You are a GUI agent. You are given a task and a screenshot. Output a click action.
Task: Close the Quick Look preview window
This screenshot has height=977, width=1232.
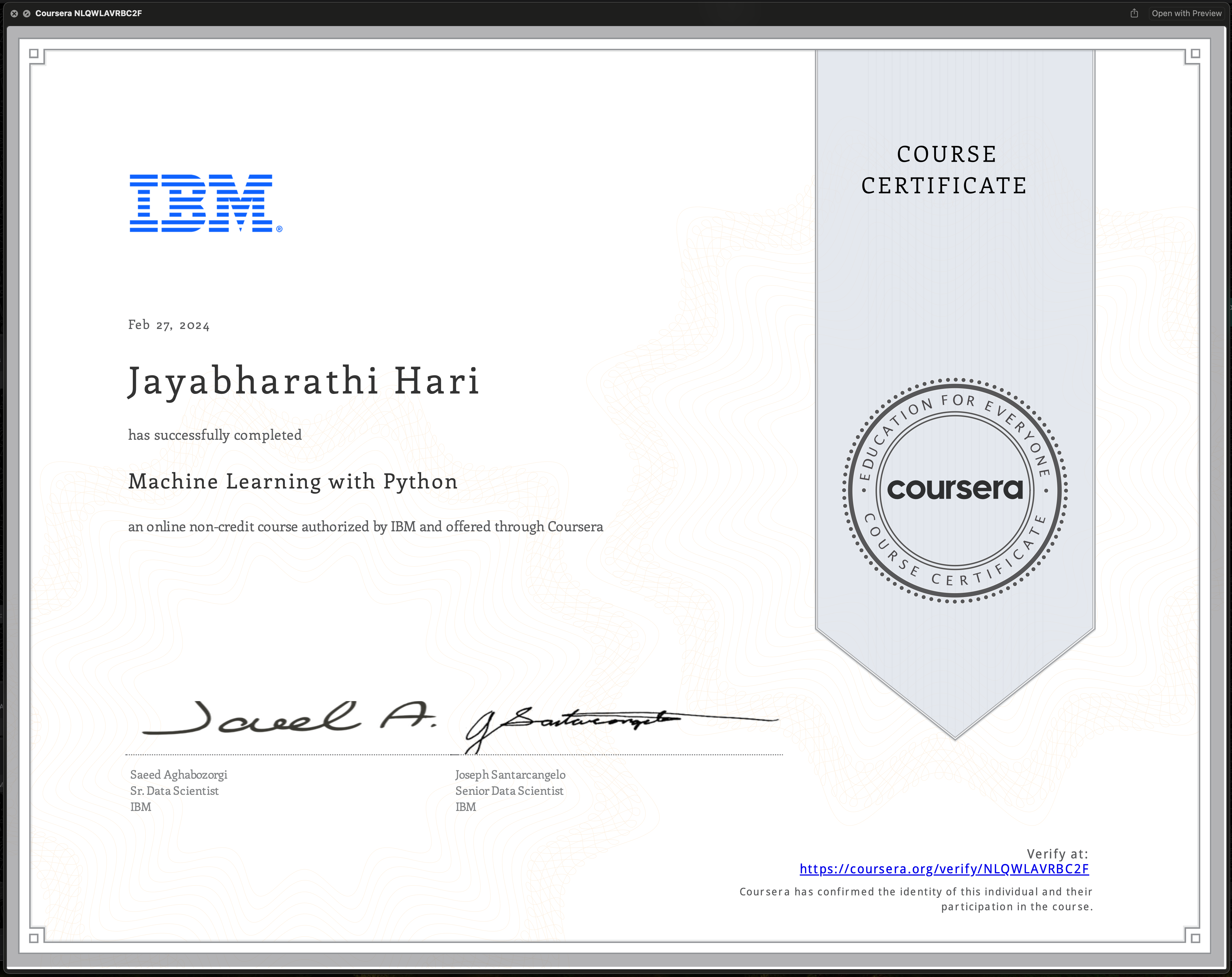click(x=14, y=13)
